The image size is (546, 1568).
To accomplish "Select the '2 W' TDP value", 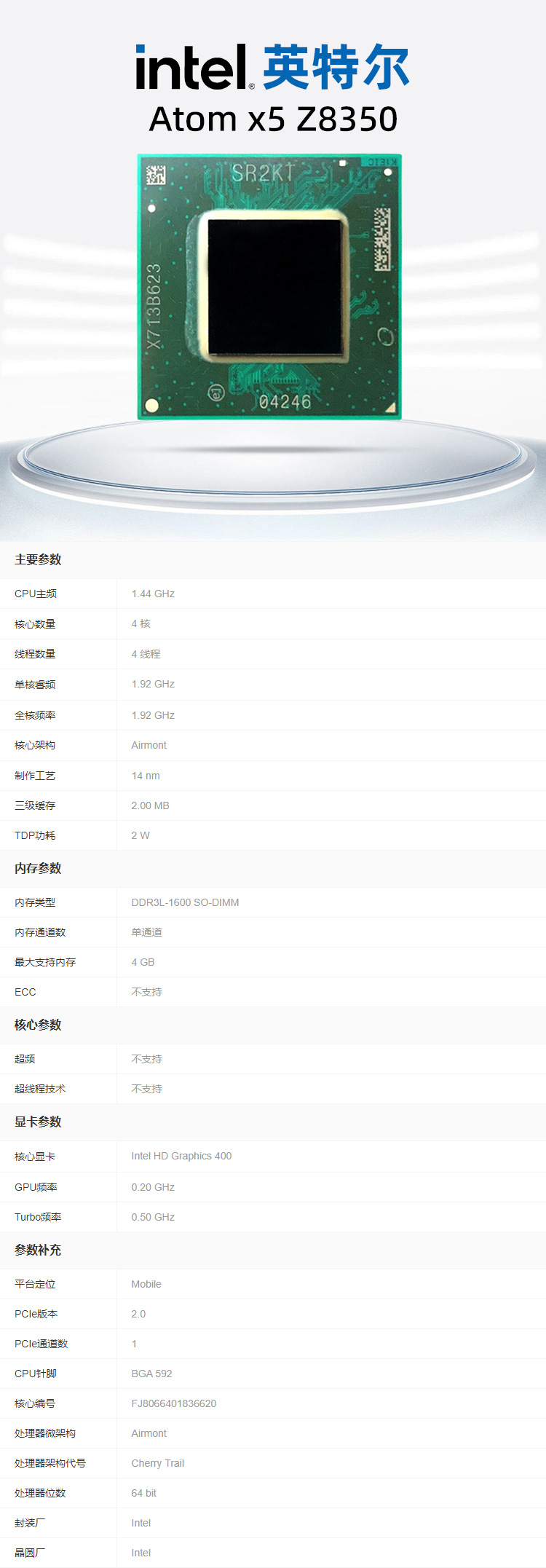I will (x=141, y=835).
